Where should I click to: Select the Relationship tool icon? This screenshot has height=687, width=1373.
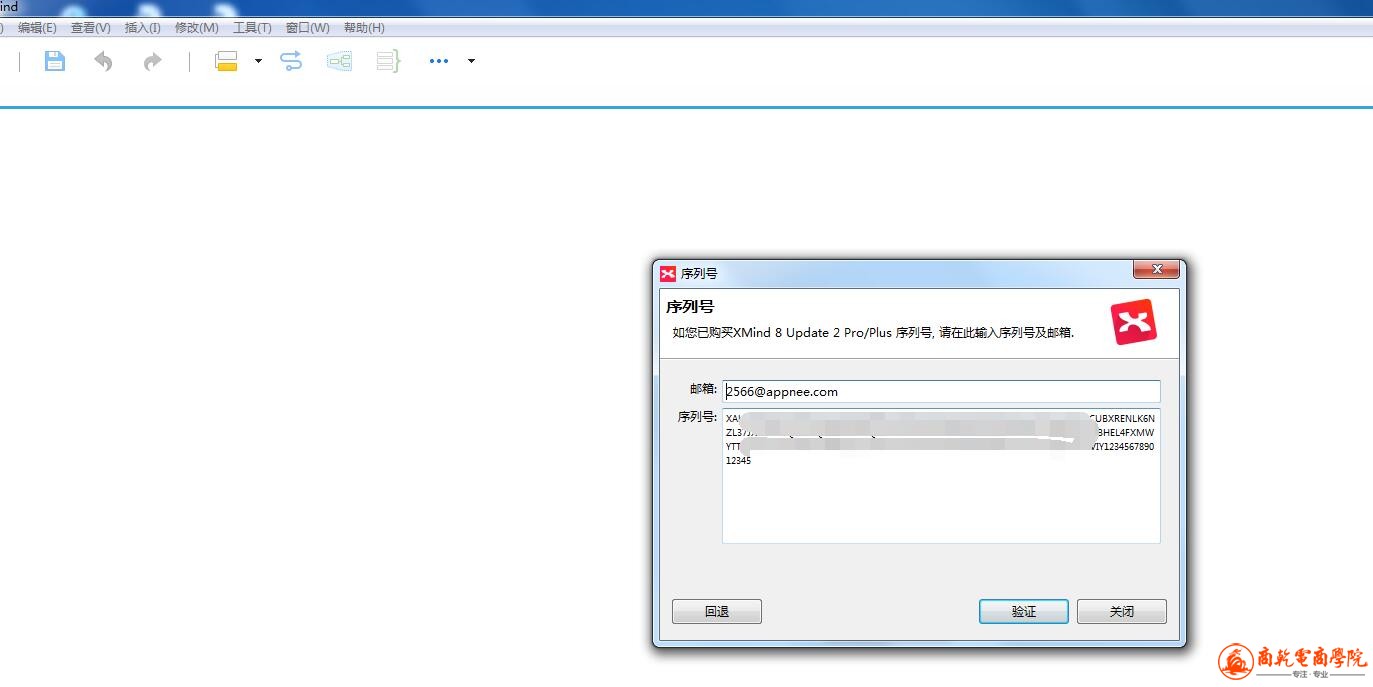[x=291, y=62]
